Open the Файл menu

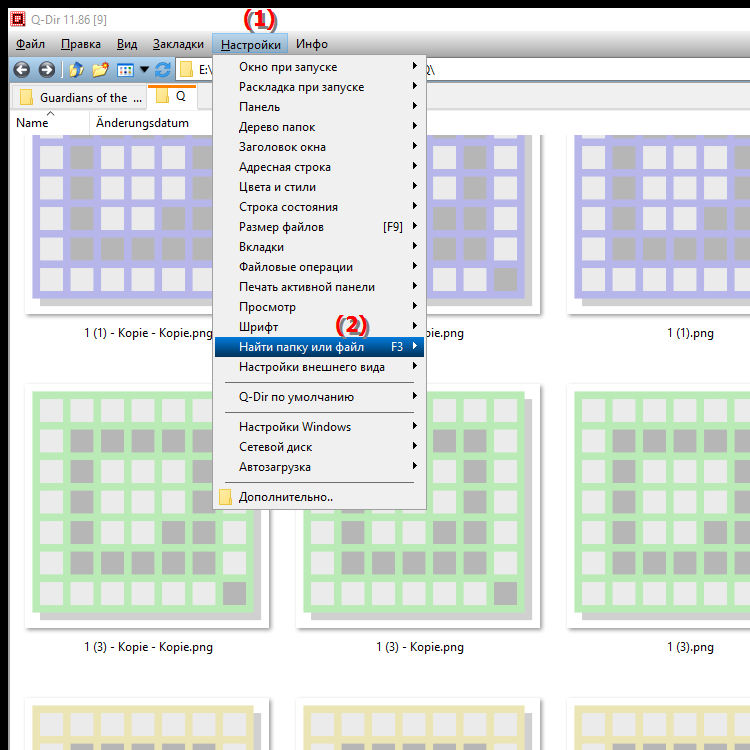coord(30,44)
